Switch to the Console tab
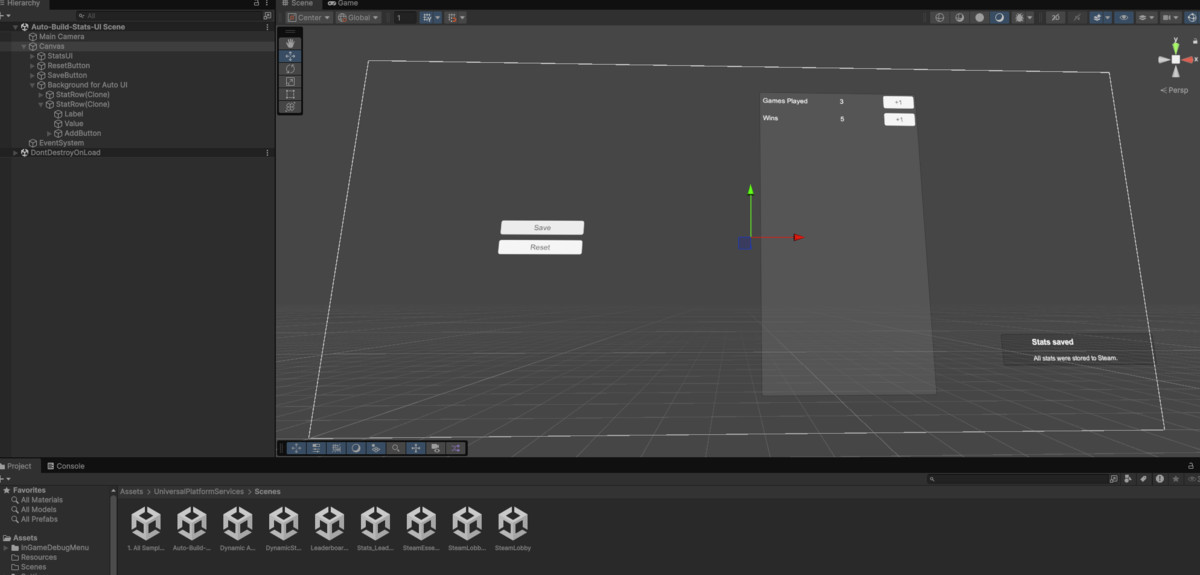 [70, 466]
